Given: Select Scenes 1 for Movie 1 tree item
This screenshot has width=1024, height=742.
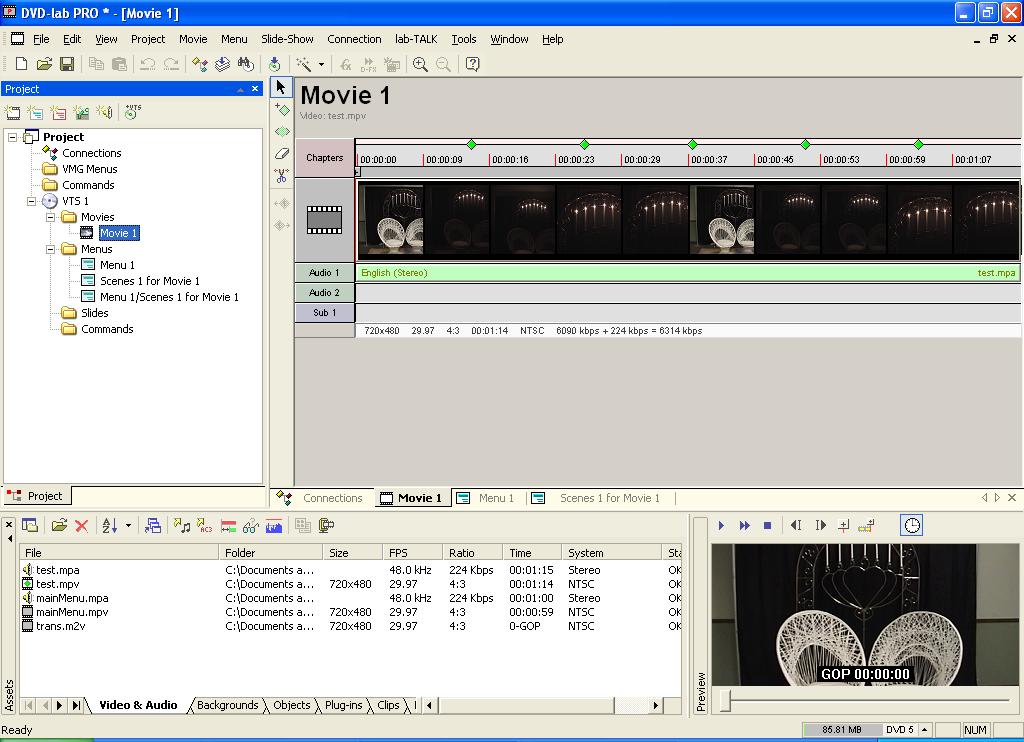Looking at the screenshot, I should click(x=150, y=282).
